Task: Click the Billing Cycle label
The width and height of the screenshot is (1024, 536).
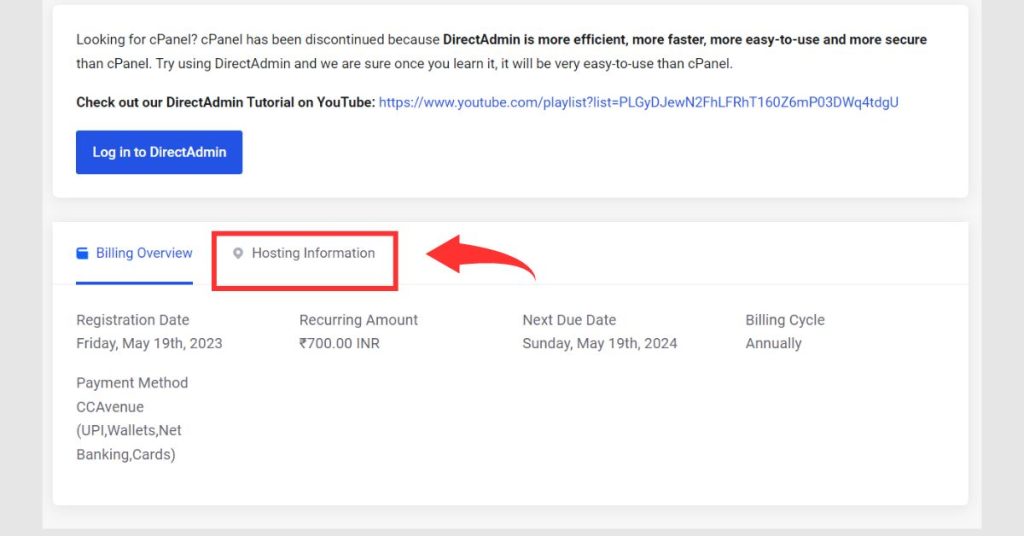Action: tap(785, 320)
